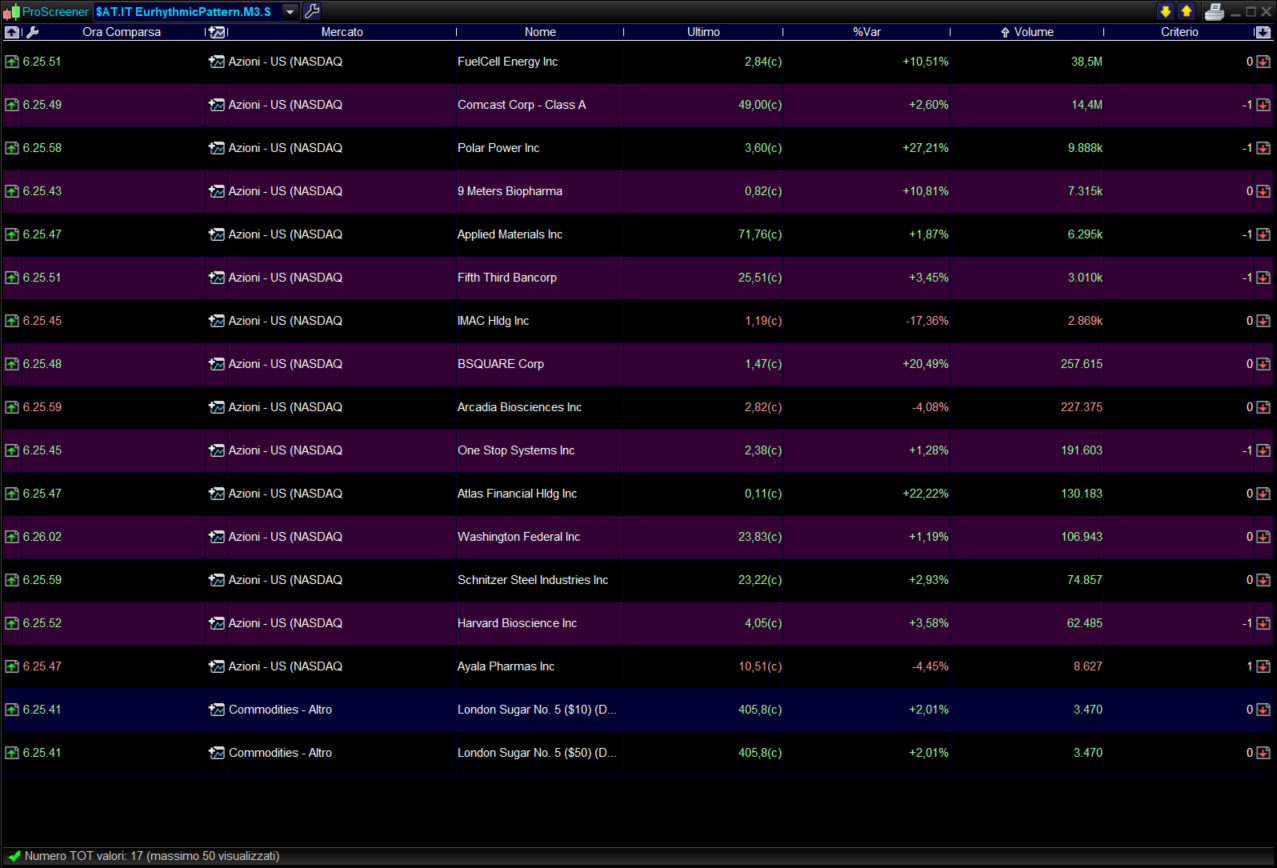Image resolution: width=1277 pixels, height=868 pixels.
Task: Click the 71,76(c) last price value
Action: tap(760, 234)
